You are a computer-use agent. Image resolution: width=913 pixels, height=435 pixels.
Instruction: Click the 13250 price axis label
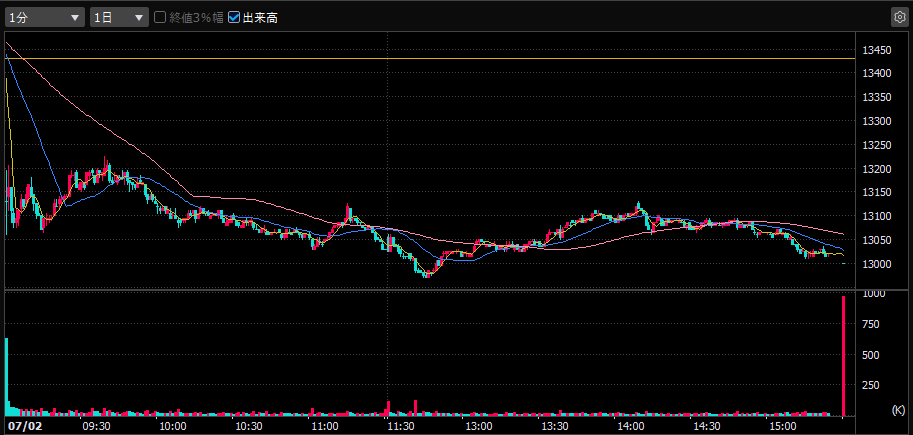click(x=876, y=145)
